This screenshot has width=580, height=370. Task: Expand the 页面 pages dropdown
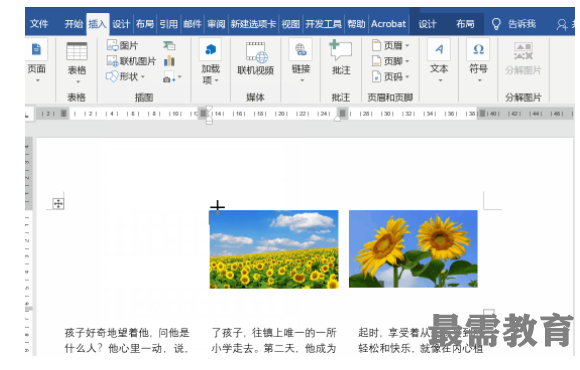[x=37, y=80]
